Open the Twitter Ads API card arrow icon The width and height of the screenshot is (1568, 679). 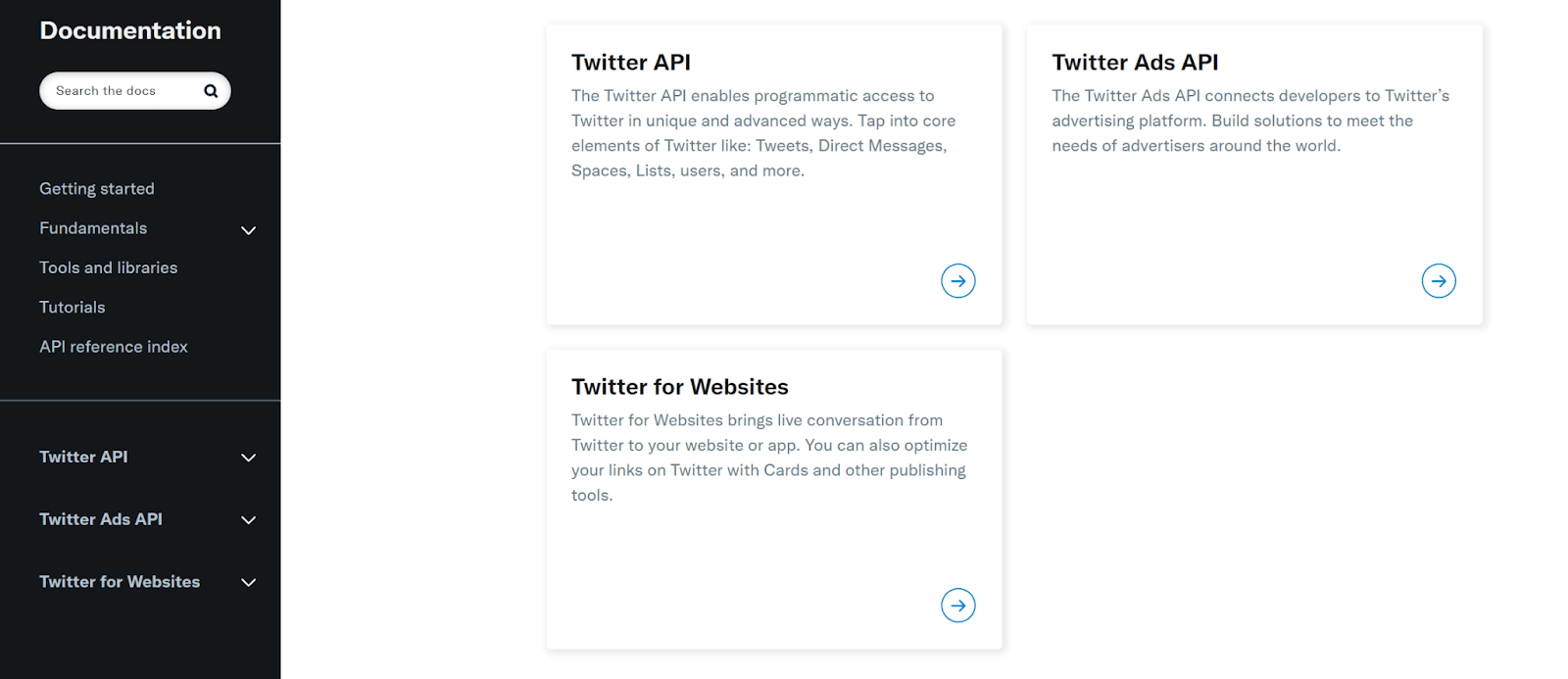1437,280
